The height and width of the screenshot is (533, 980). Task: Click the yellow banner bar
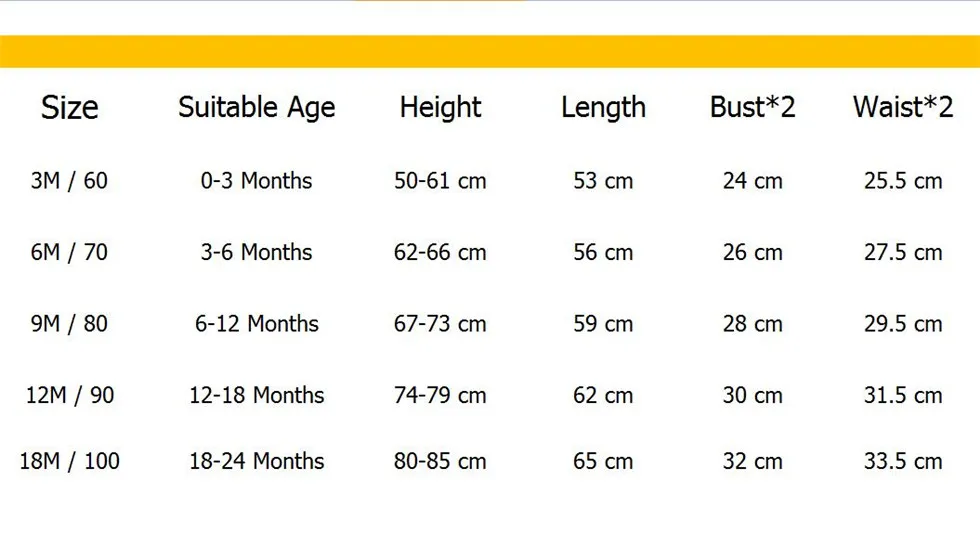[490, 51]
